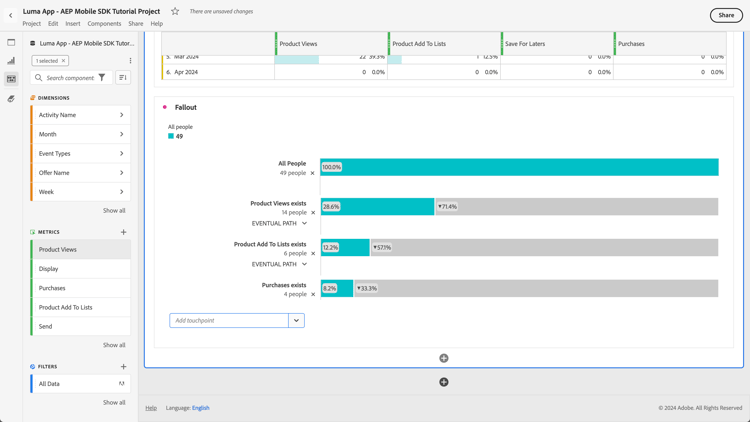The width and height of the screenshot is (750, 422).
Task: Click the icon on All Data filter
Action: tap(121, 384)
